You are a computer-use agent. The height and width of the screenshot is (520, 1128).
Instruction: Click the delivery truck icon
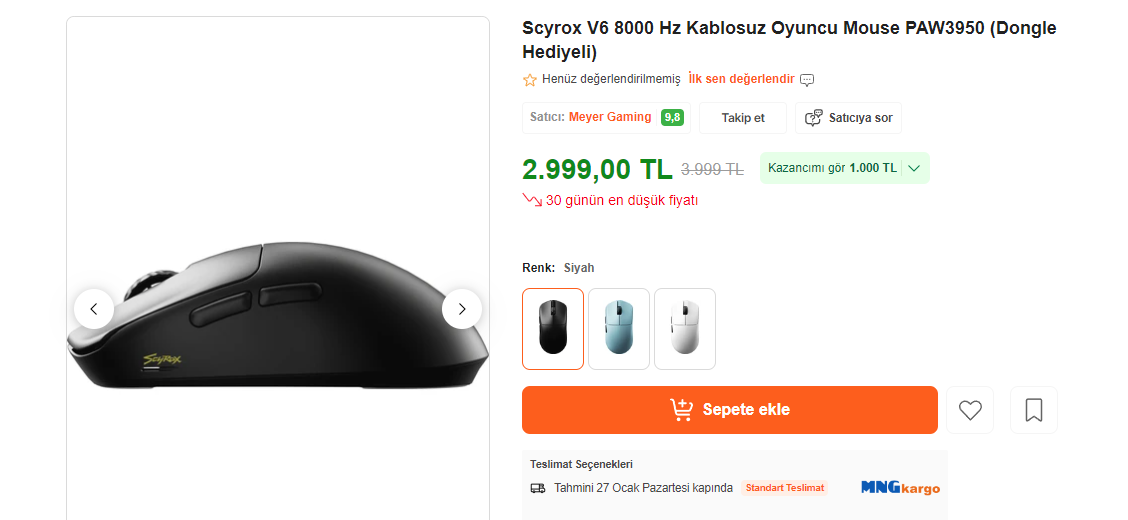pyautogui.click(x=538, y=488)
